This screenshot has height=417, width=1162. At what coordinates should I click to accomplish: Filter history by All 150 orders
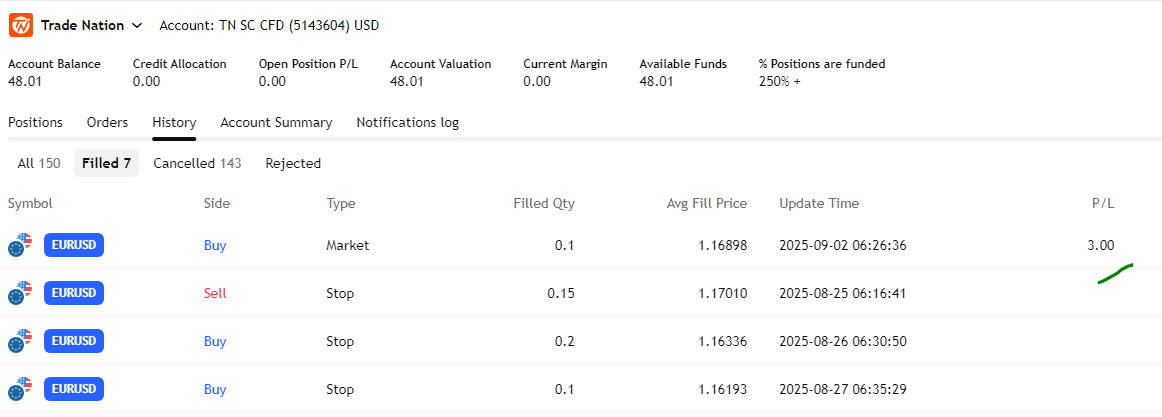[x=39, y=163]
